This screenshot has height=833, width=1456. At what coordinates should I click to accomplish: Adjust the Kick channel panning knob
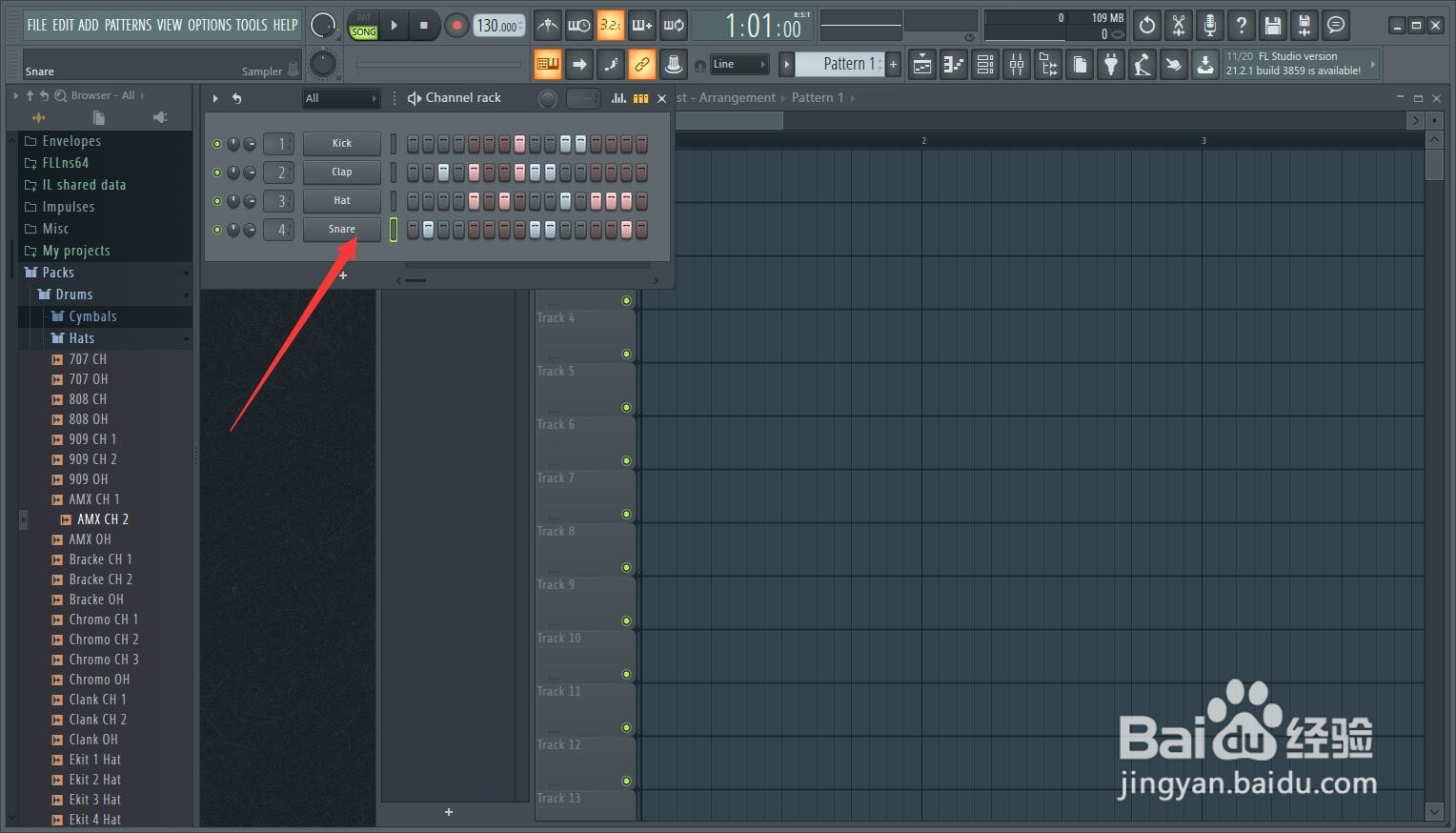point(233,144)
